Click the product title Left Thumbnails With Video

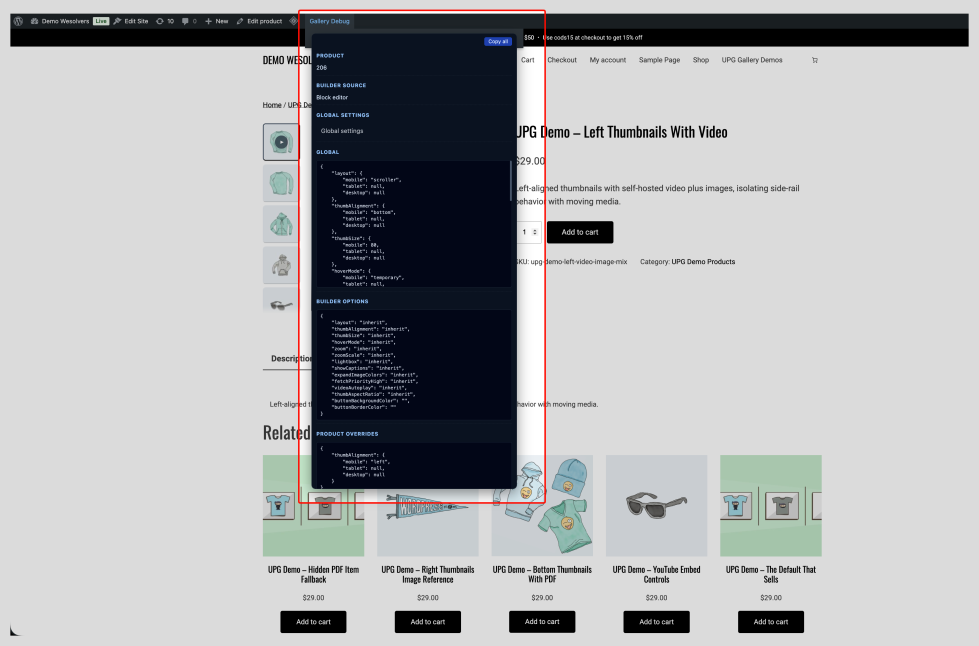[622, 132]
